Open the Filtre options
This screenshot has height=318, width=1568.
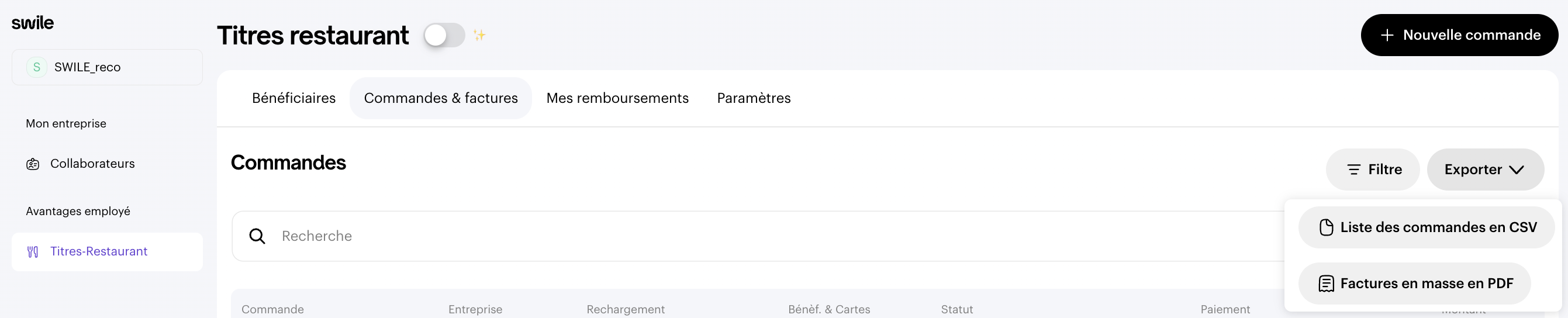pyautogui.click(x=1372, y=170)
